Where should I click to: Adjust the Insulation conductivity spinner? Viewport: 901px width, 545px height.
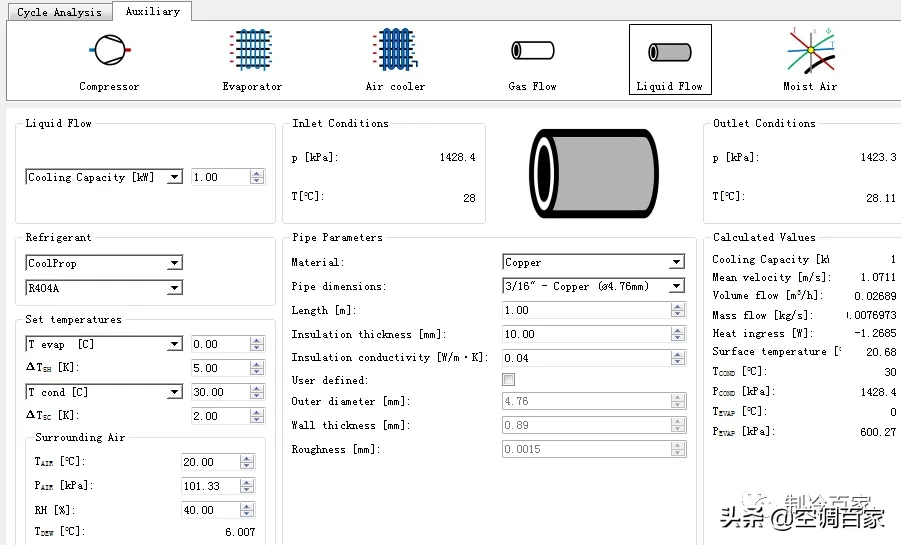678,358
